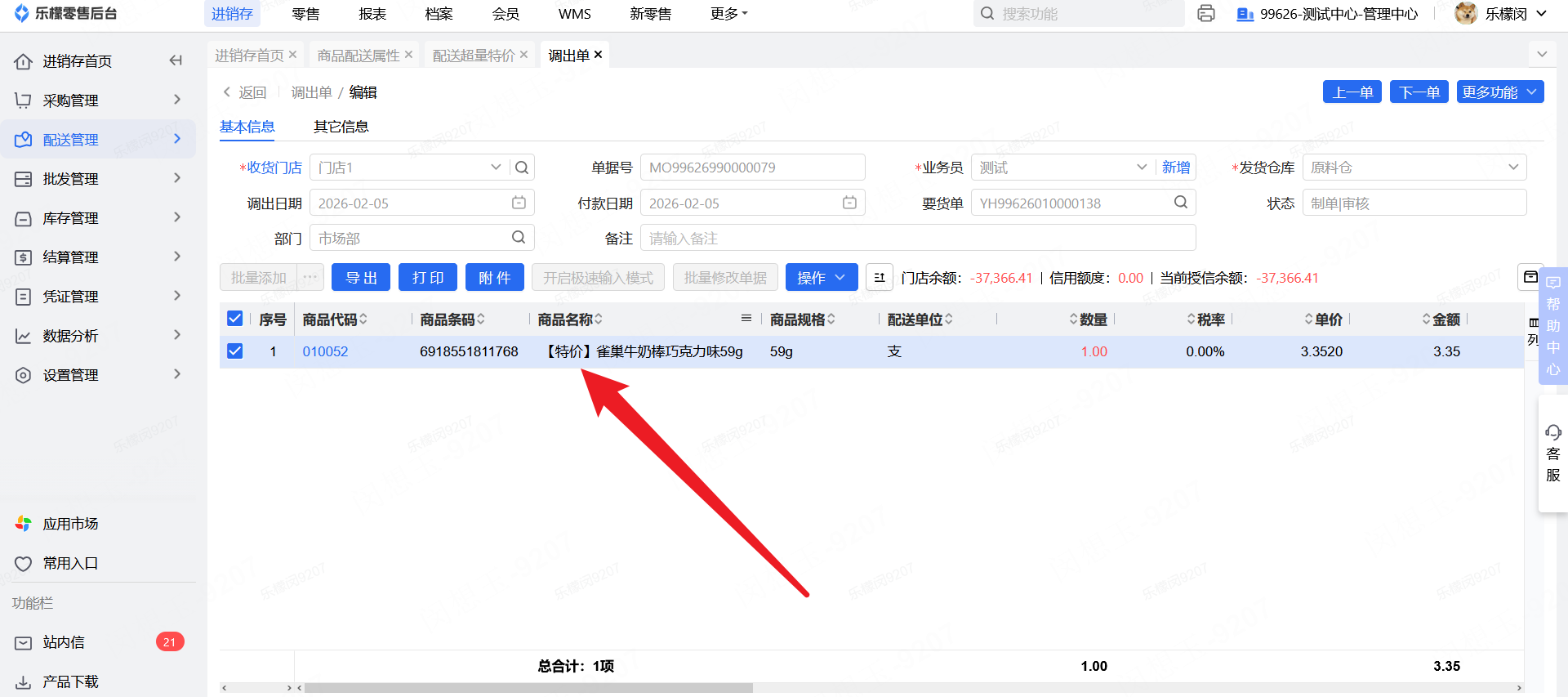Expand the 更多功能 dropdown button

point(1500,92)
